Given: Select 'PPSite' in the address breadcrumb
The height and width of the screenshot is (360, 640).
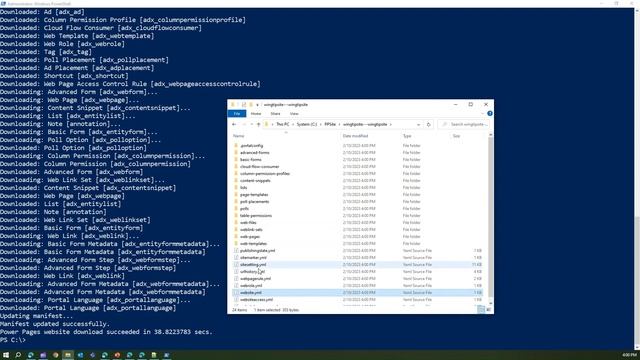Looking at the screenshot, I should (330, 124).
